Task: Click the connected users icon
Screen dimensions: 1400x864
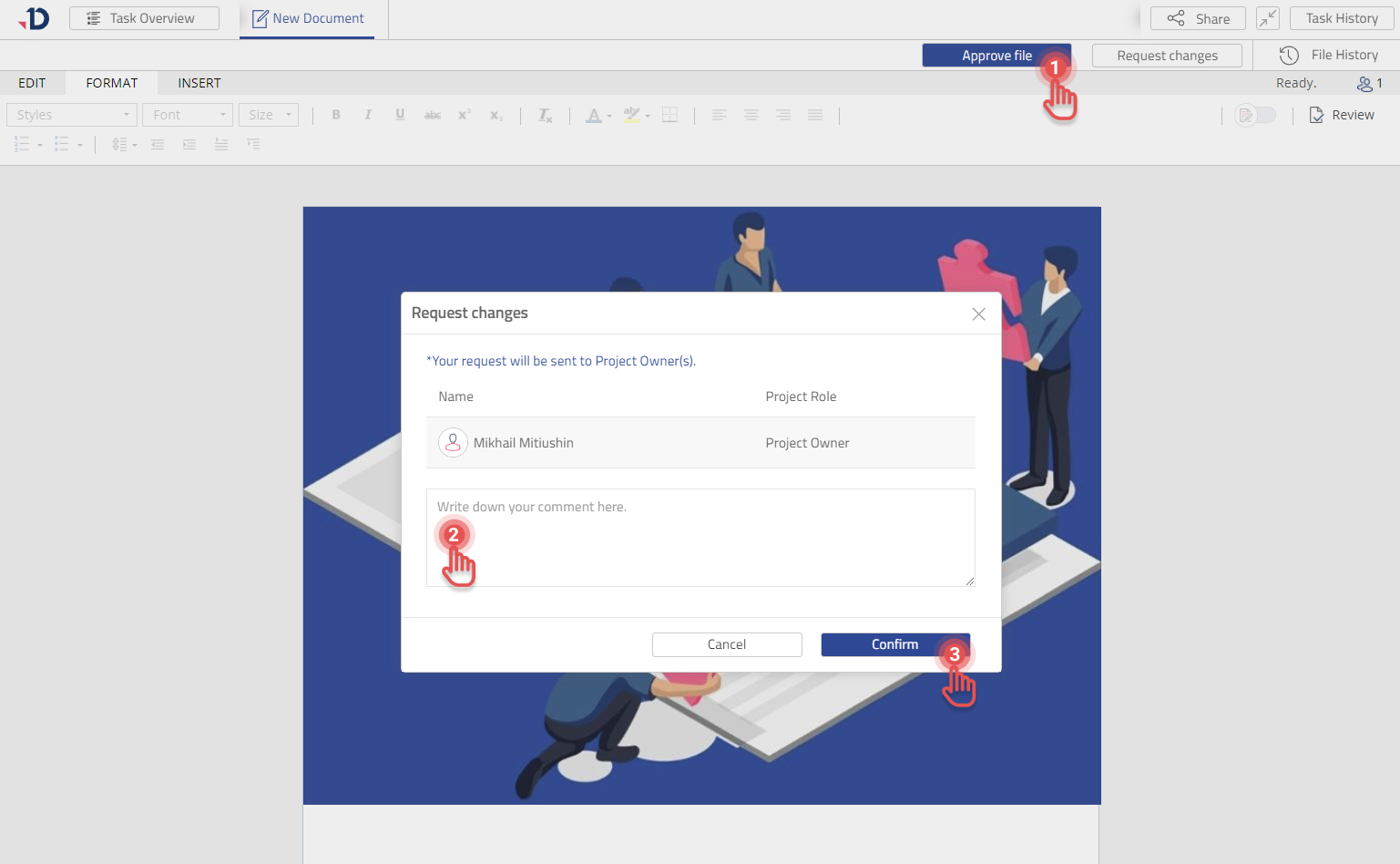Action: click(1368, 84)
